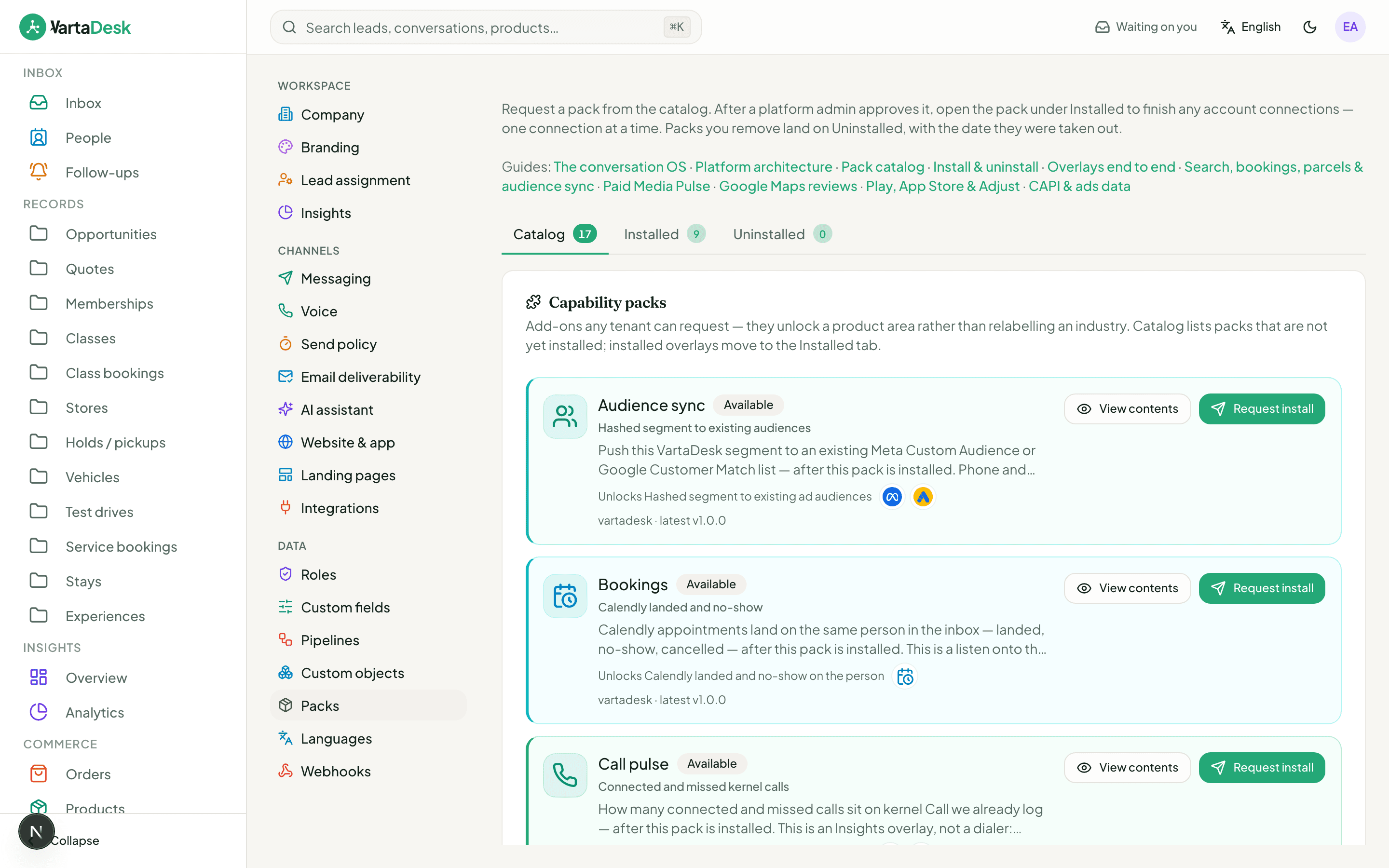Click Bookings pack calendar icon
1389x868 pixels.
pyautogui.click(x=565, y=596)
